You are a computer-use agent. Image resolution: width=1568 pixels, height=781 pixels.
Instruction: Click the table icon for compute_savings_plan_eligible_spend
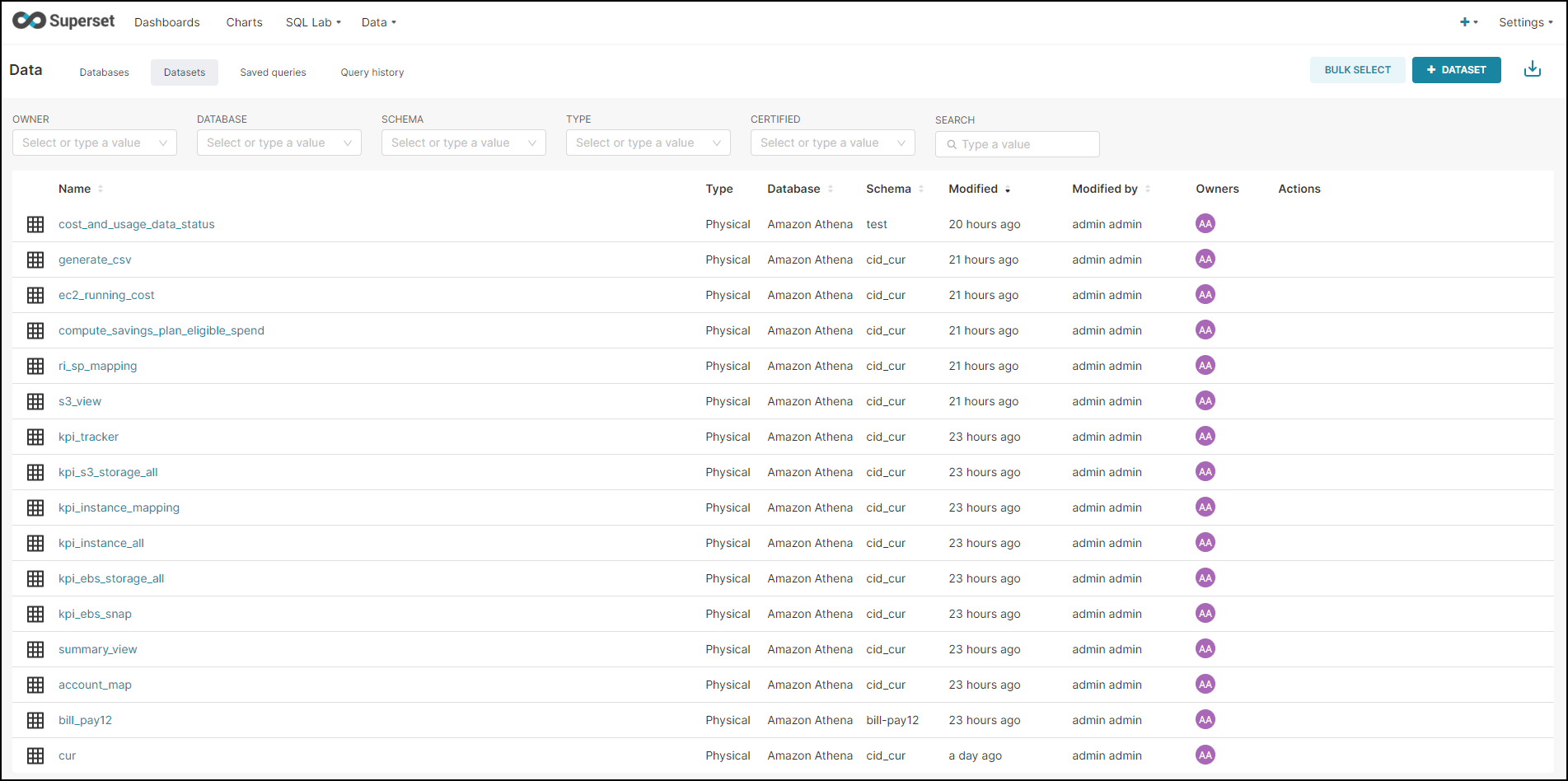tap(35, 330)
